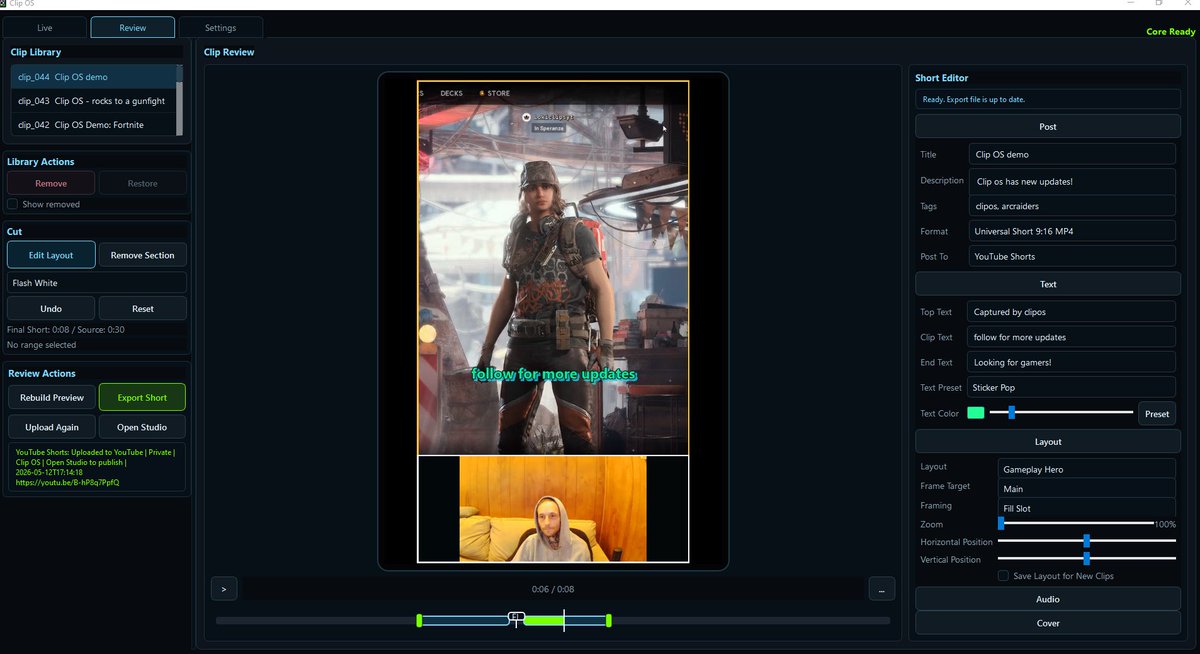This screenshot has width=1200, height=654.
Task: Click the play button under preview
Action: (x=224, y=589)
